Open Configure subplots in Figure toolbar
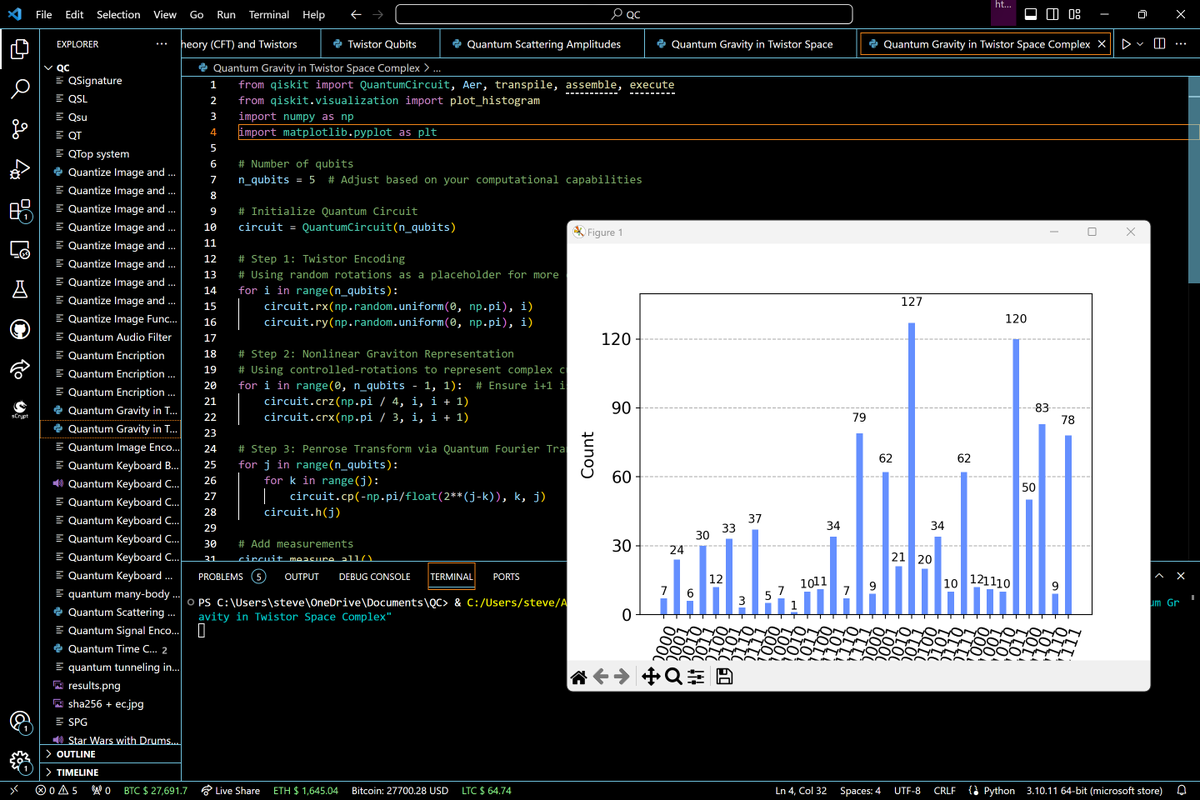 click(x=697, y=677)
